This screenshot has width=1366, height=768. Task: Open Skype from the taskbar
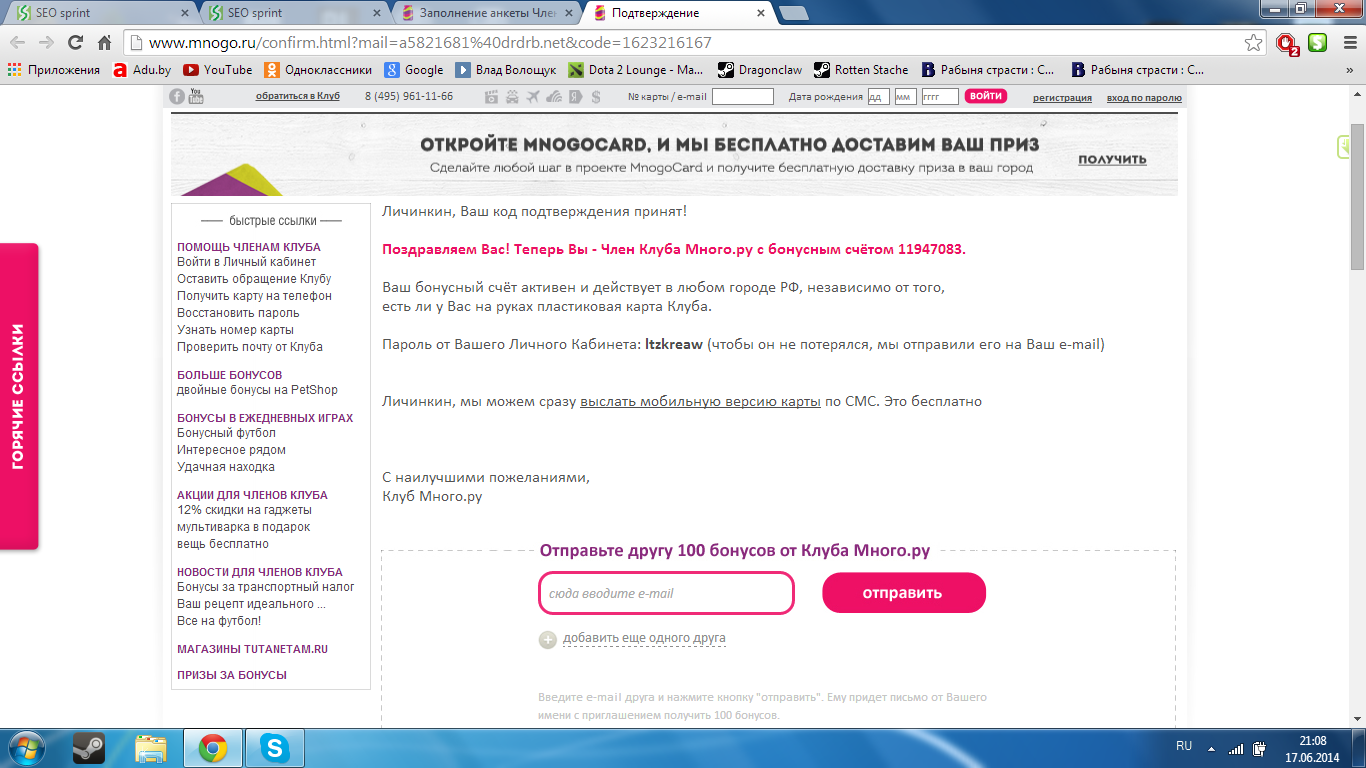(x=273, y=748)
